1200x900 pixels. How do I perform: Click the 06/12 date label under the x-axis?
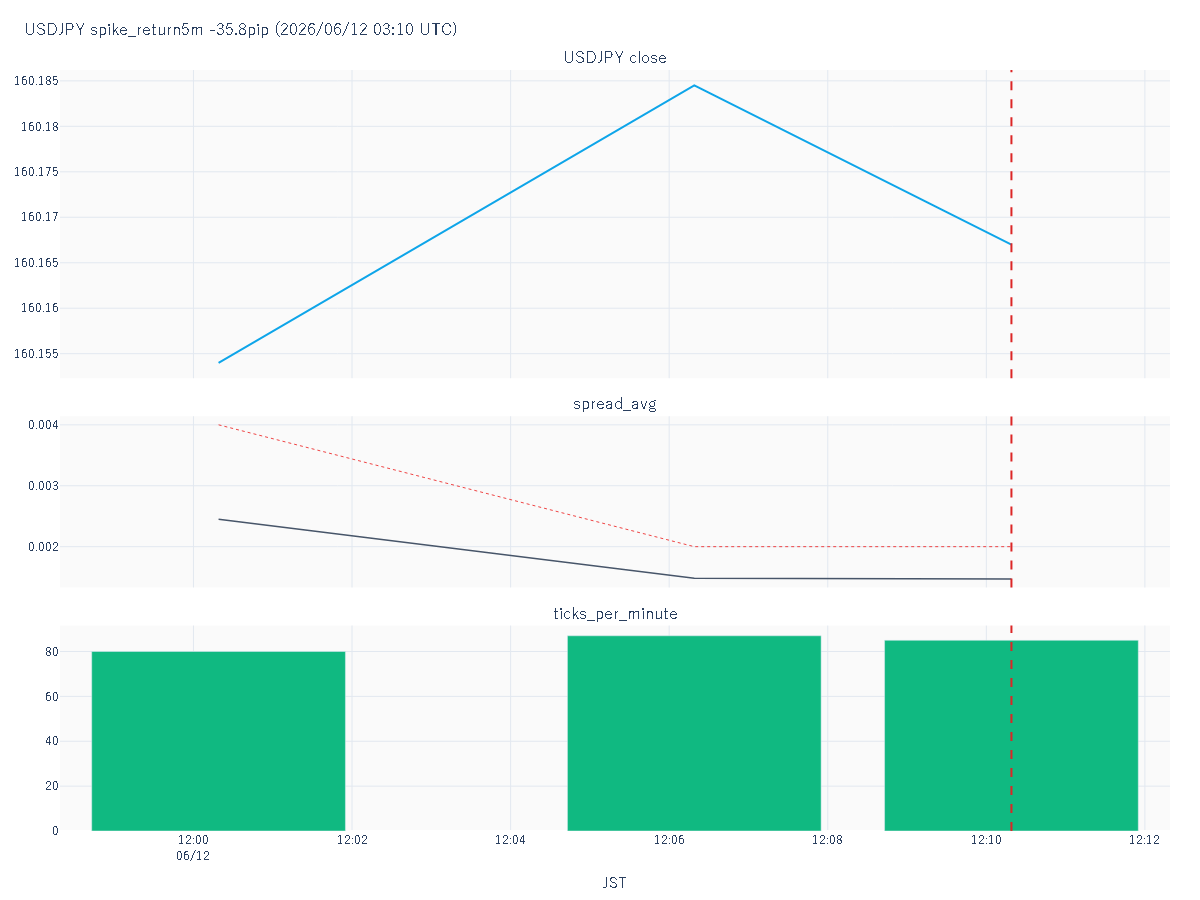pyautogui.click(x=193, y=856)
